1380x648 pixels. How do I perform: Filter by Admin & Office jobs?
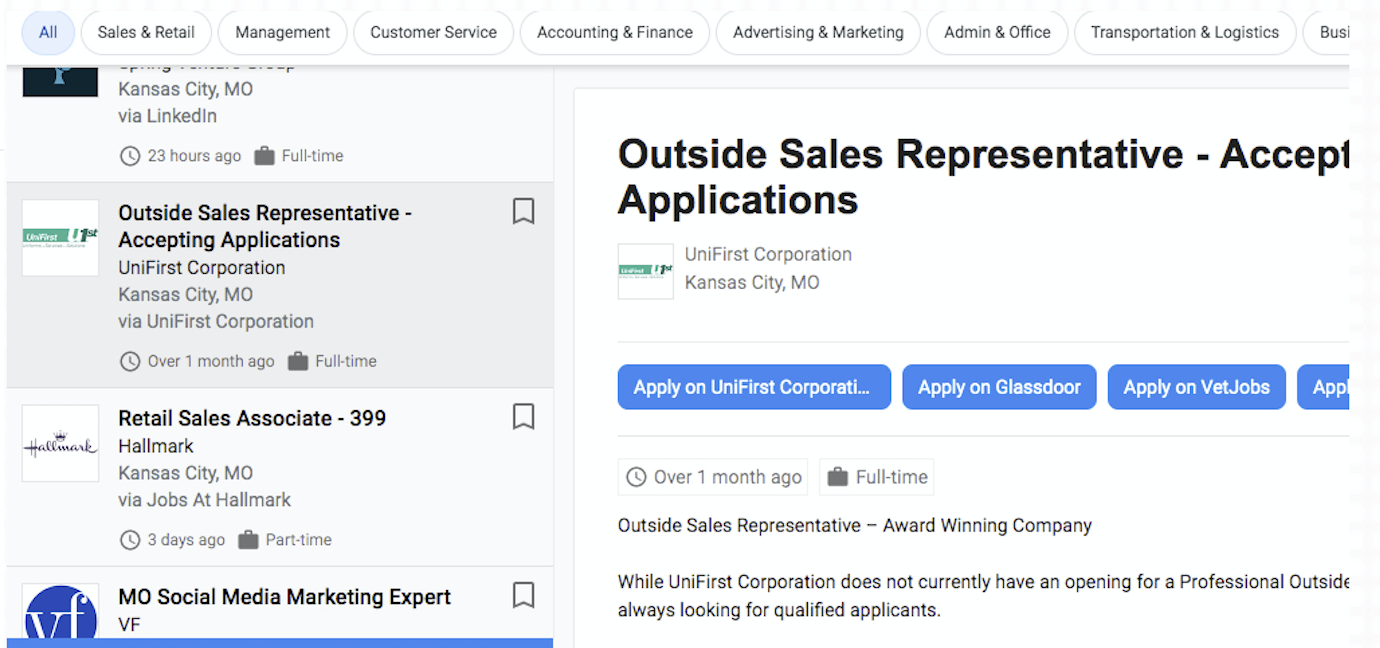point(997,32)
